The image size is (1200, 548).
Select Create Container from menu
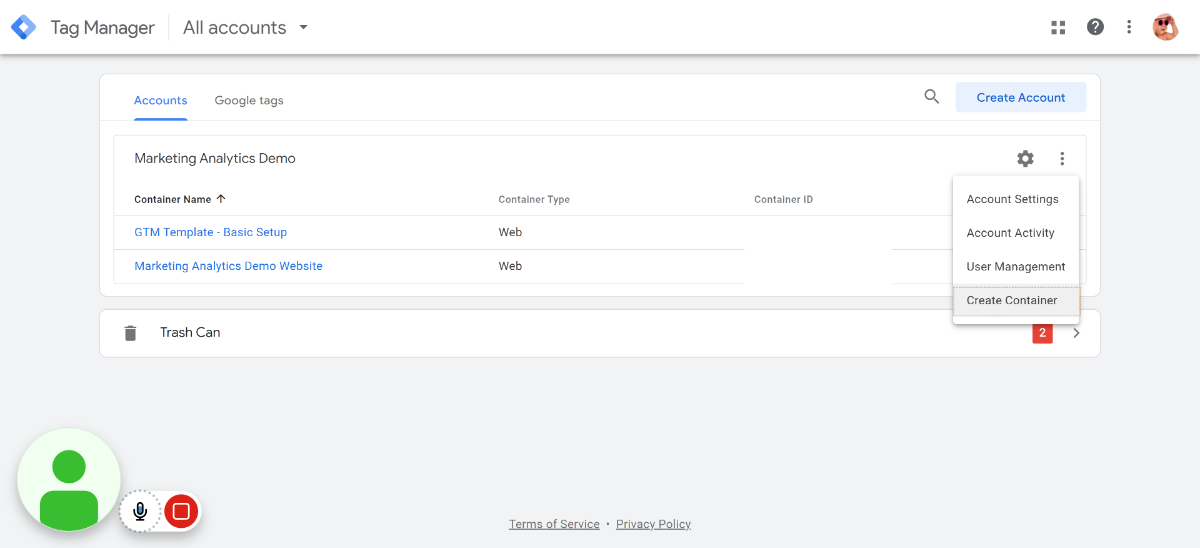pos(1012,300)
